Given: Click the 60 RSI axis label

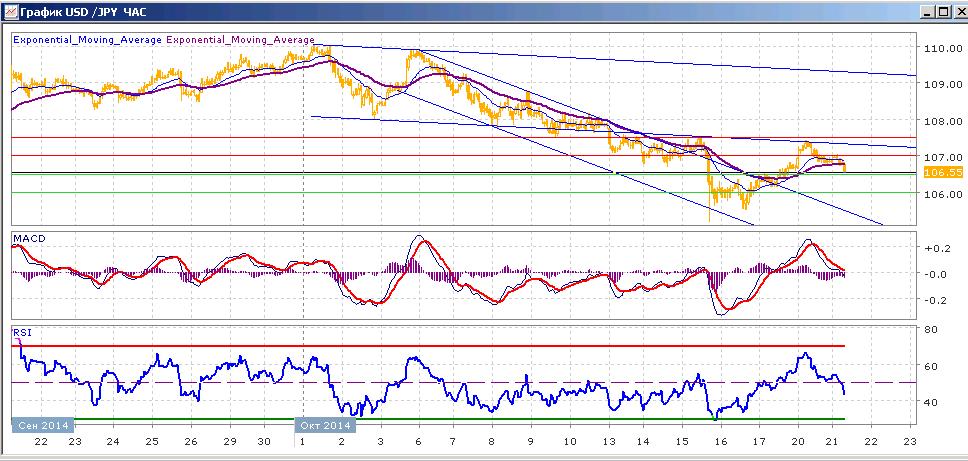Looking at the screenshot, I should pyautogui.click(x=930, y=366).
